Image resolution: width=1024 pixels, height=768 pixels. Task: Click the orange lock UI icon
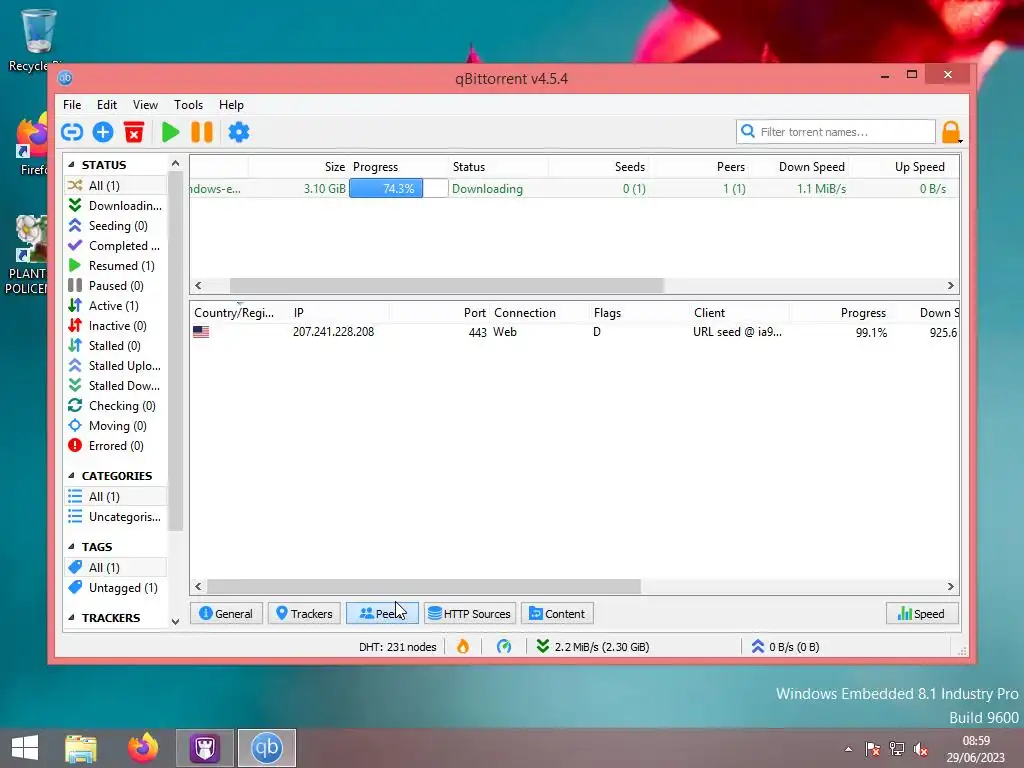point(951,132)
